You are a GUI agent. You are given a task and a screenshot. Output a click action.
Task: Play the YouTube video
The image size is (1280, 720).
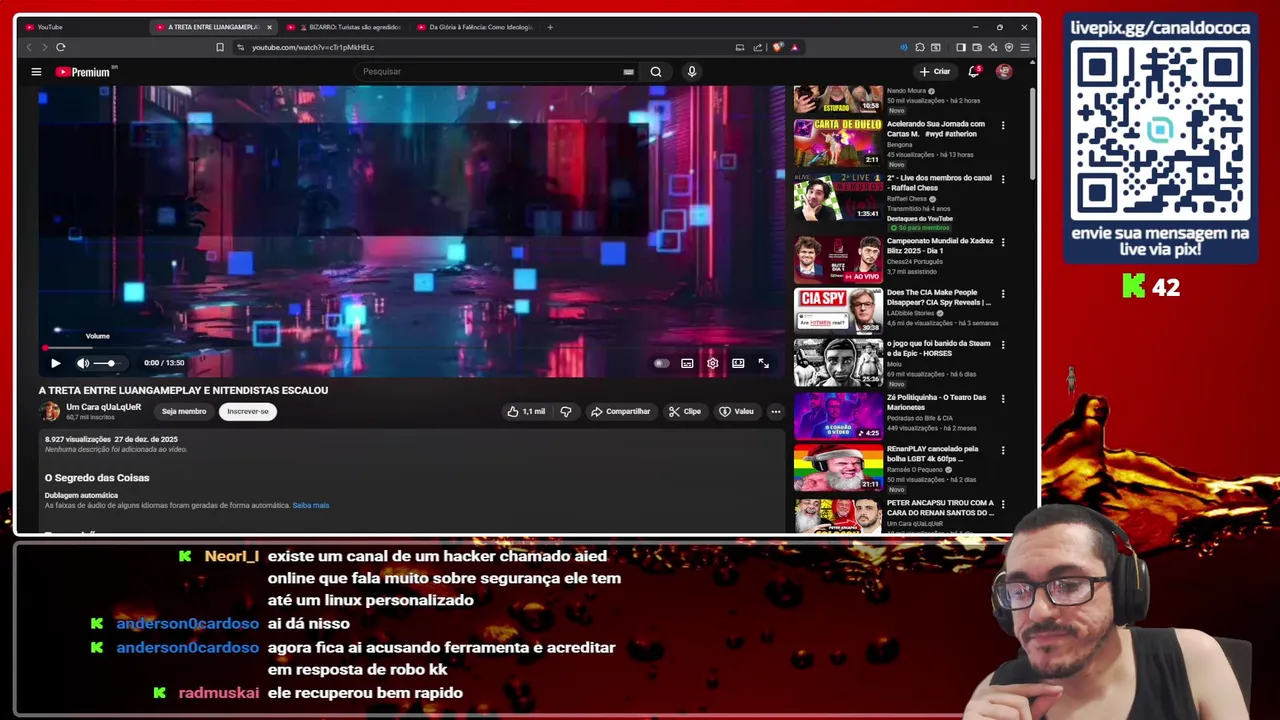pos(55,363)
